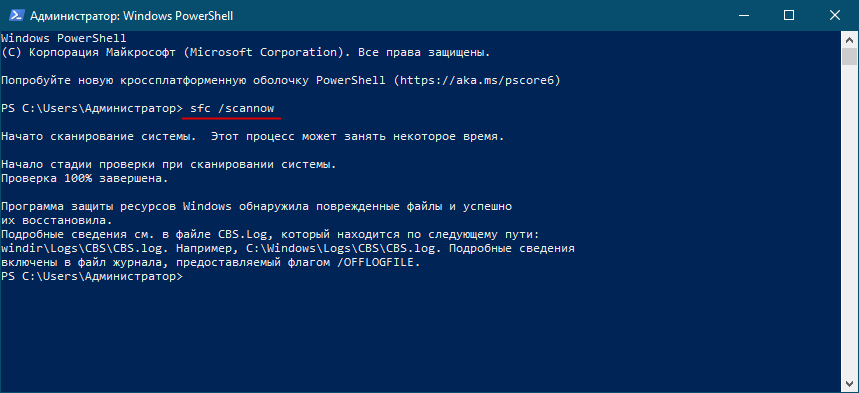Image resolution: width=859 pixels, height=393 pixels.
Task: Click the 'Начато сканирование системы' line
Action: click(x=98, y=136)
